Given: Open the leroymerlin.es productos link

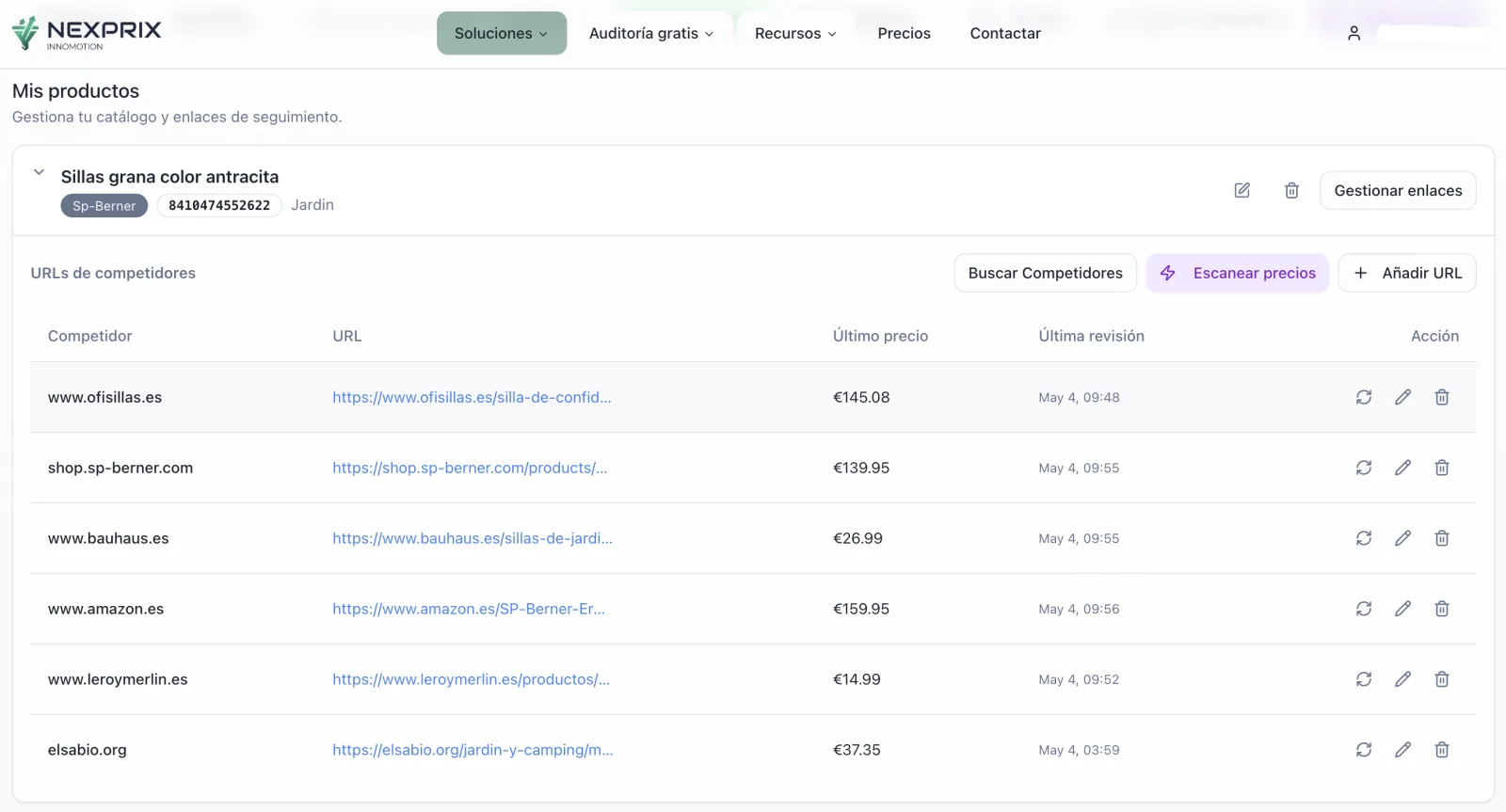Looking at the screenshot, I should pos(471,679).
